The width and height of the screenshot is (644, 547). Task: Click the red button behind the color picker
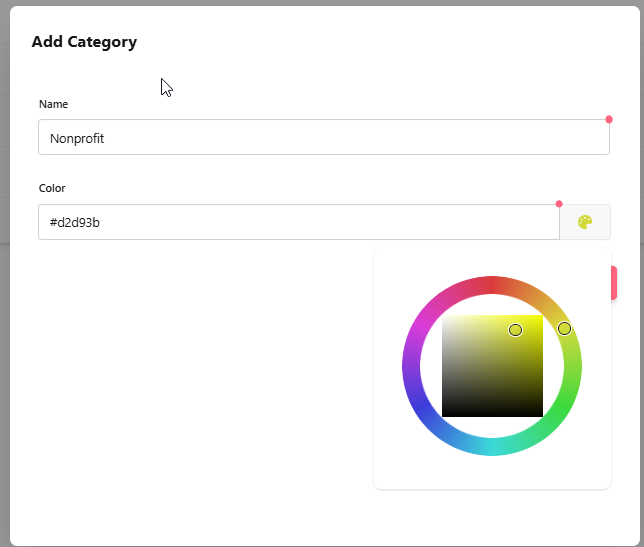point(612,283)
